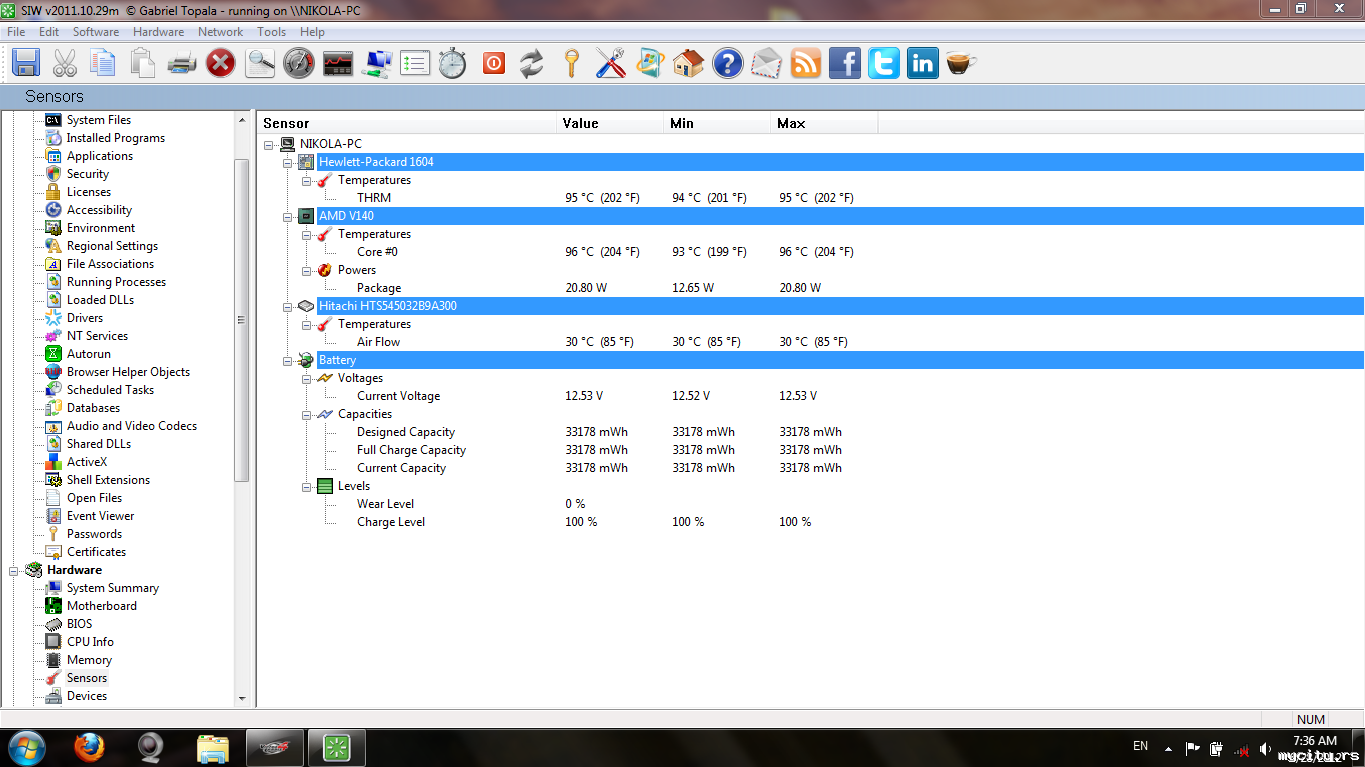Viewport: 1365px width, 767px height.
Task: Click the Min column header
Action: pyautogui.click(x=719, y=123)
